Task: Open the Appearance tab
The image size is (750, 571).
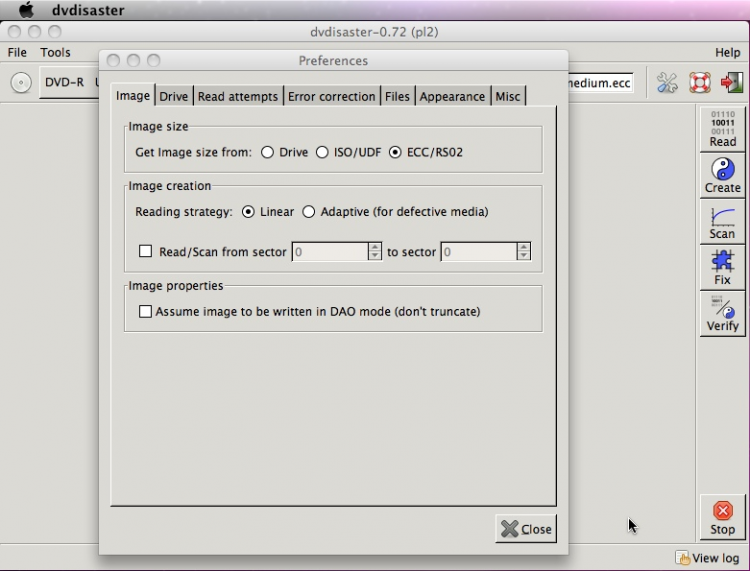Action: tap(452, 96)
